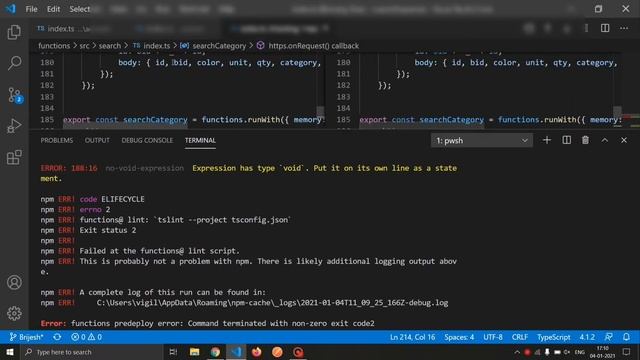Click the VS Code logo in the title bar

pos(10,9)
